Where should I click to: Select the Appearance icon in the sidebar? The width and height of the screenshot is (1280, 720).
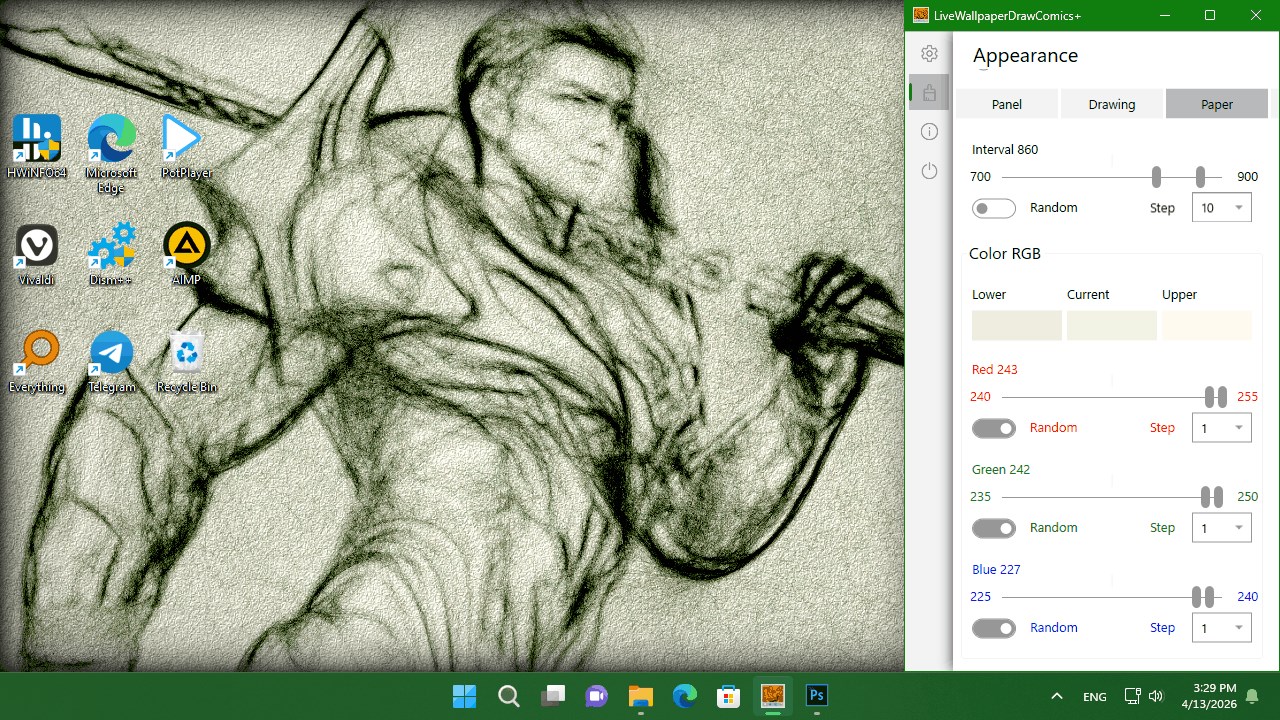929,93
